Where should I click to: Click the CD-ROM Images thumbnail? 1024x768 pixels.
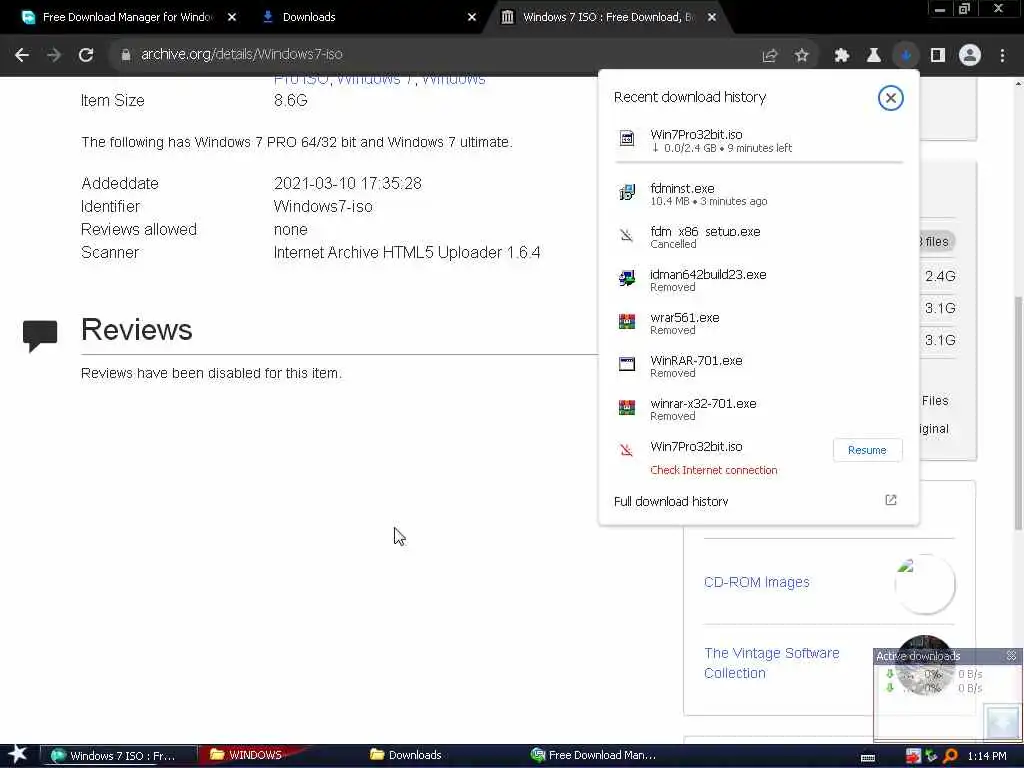tap(925, 584)
